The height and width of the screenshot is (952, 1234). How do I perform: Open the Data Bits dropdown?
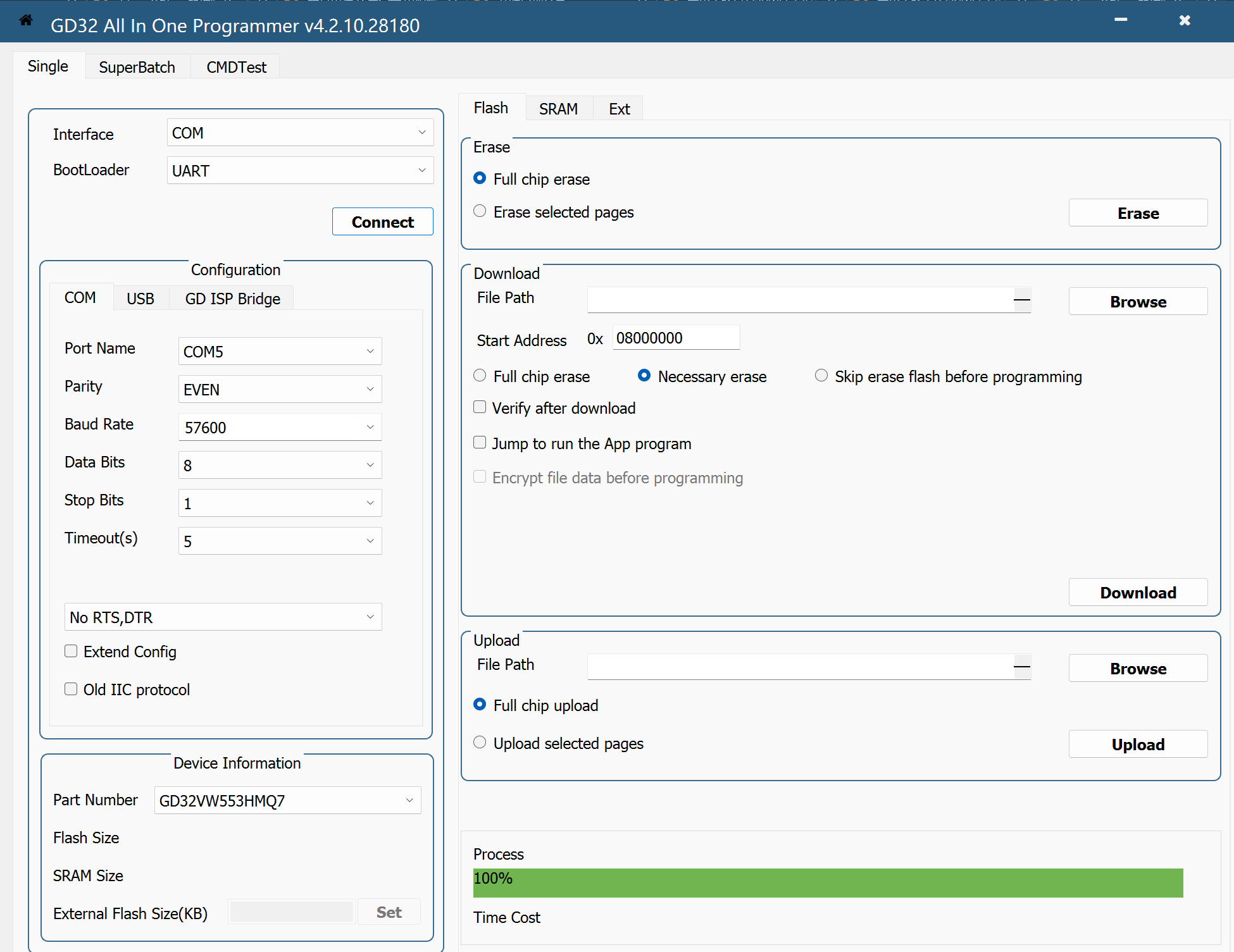(280, 465)
